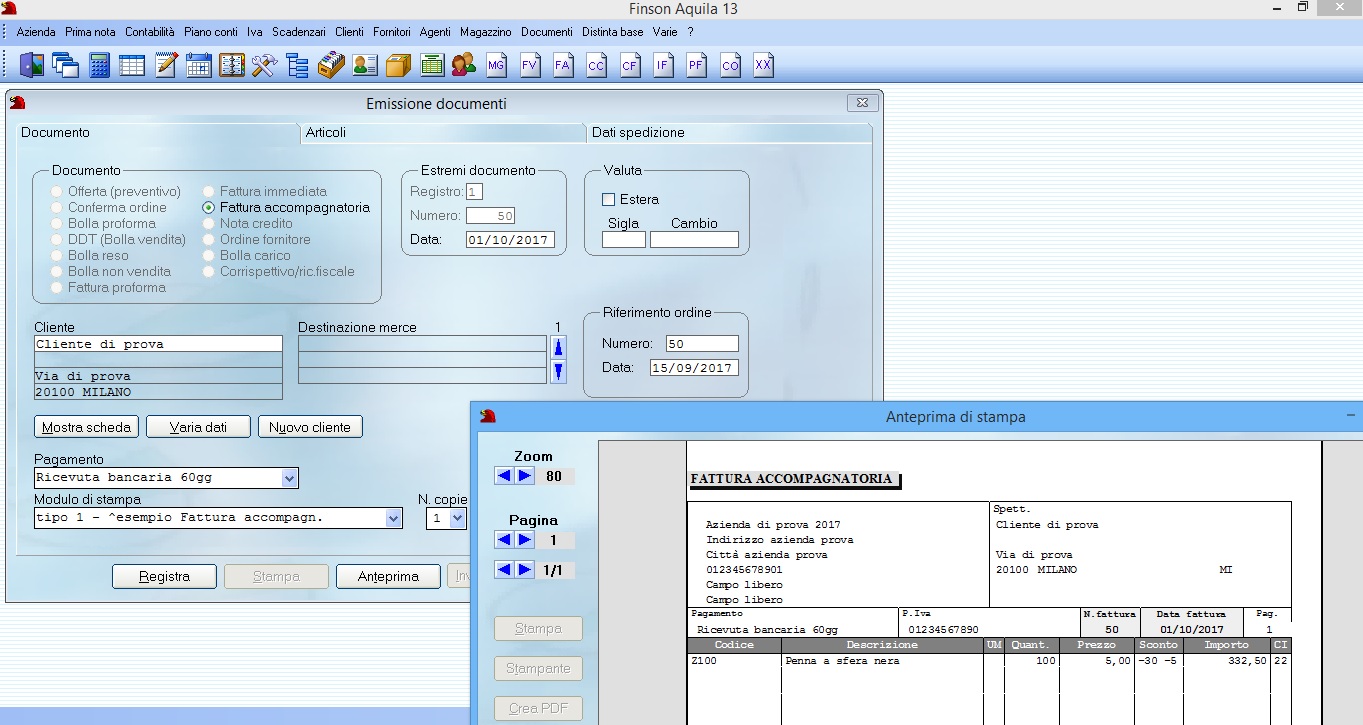Click the notepad with pencil icon
The height and width of the screenshot is (725, 1363).
165,66
